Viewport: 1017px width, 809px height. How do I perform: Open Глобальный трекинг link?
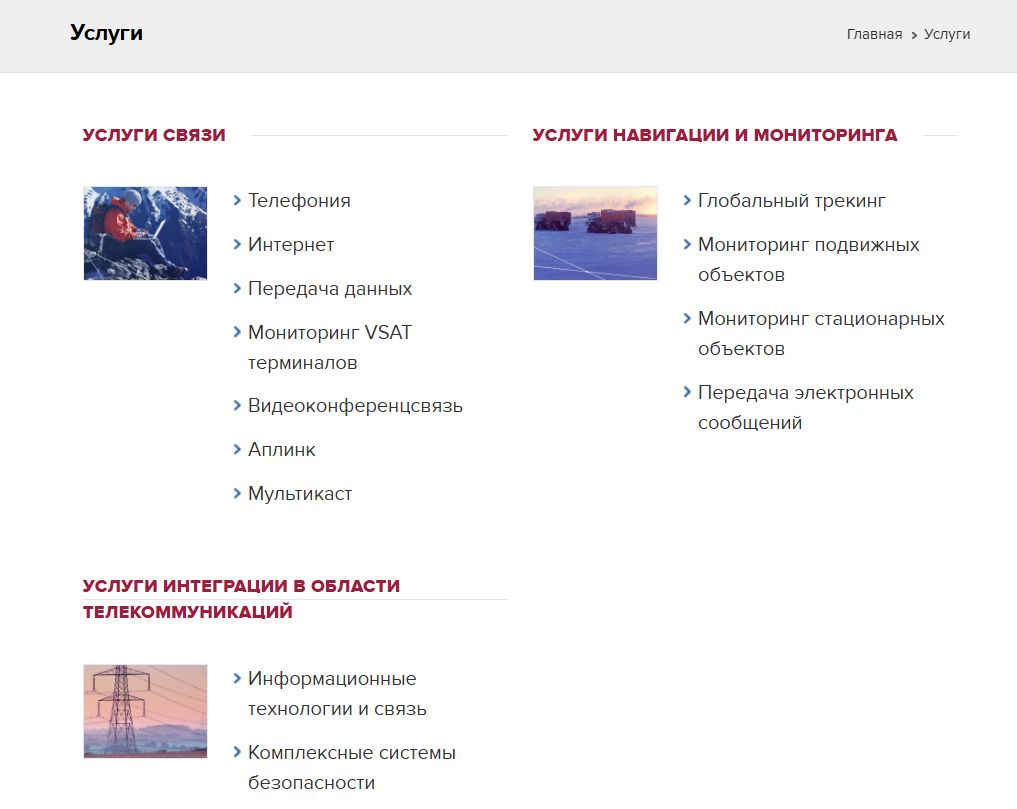(792, 201)
